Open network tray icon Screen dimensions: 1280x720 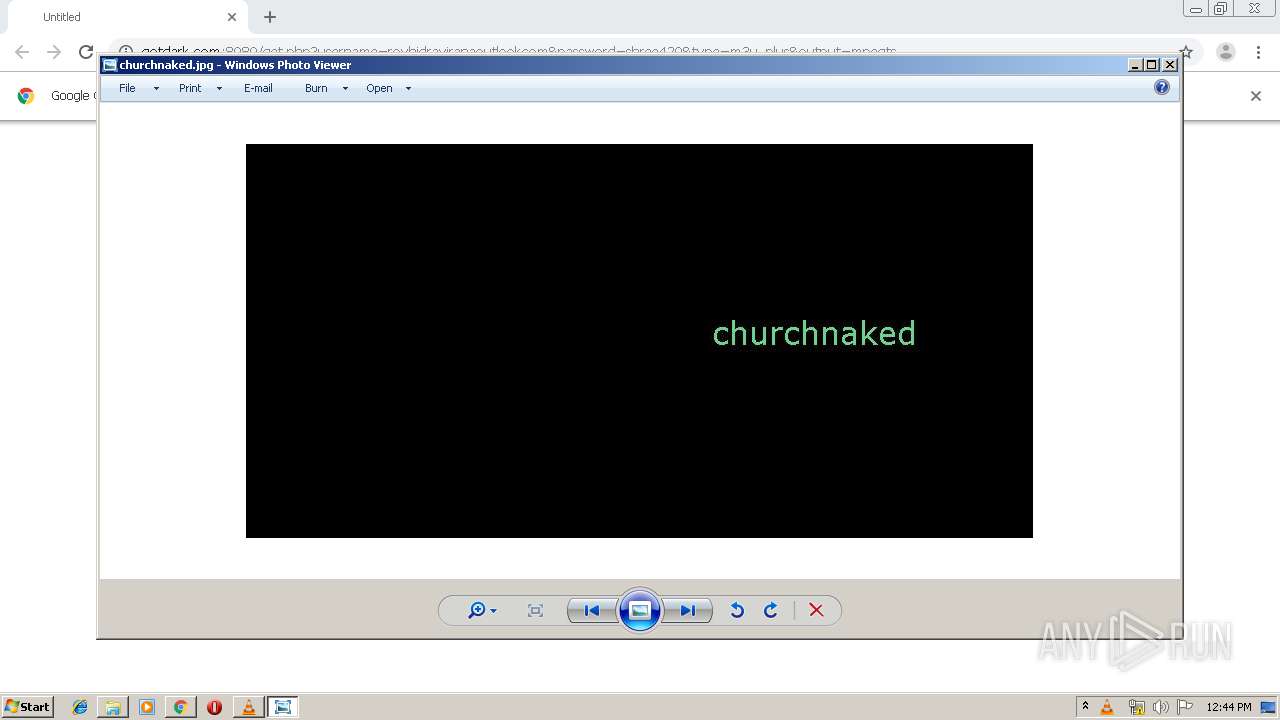tap(1136, 707)
